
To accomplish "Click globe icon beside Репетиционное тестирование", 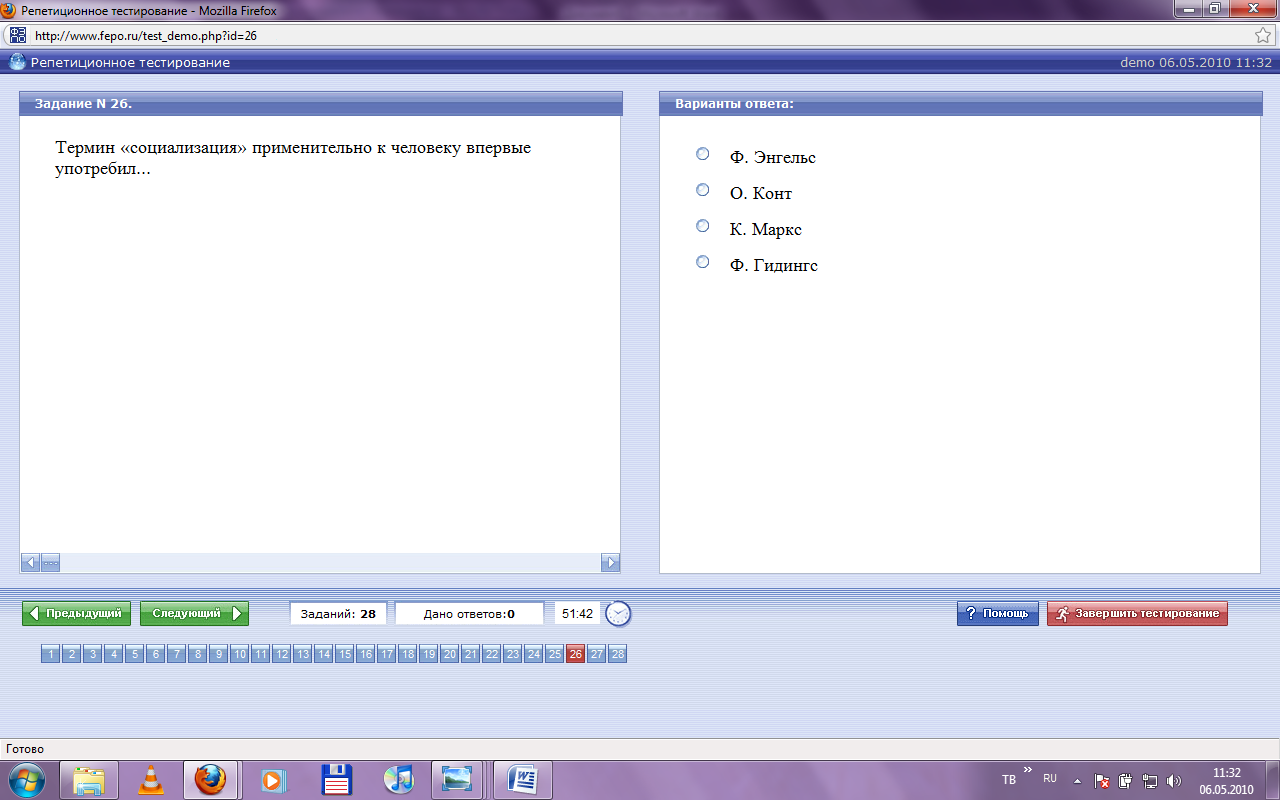I will pos(17,62).
